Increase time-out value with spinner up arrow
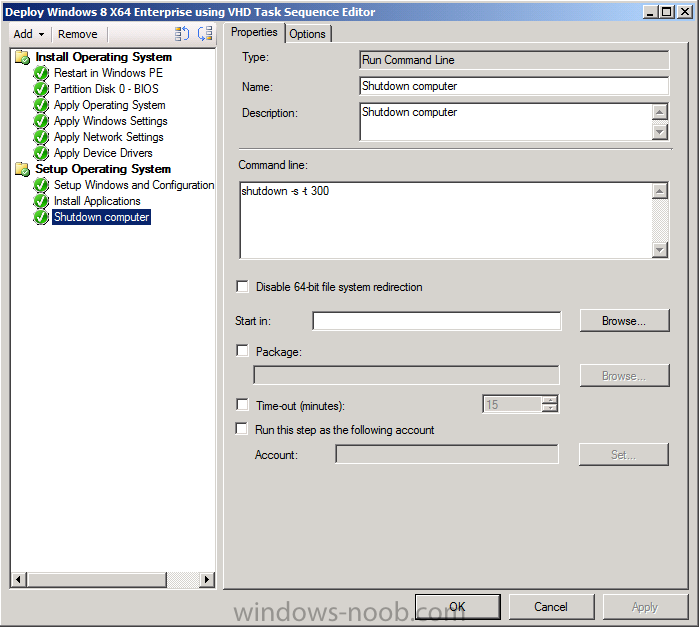Image resolution: width=699 pixels, height=627 pixels. click(x=550, y=400)
